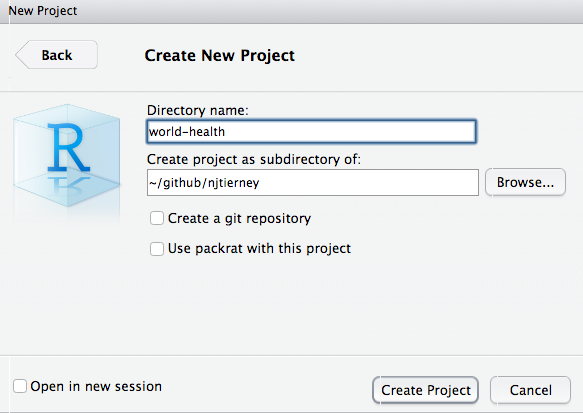Click the Create a git repository label text
This screenshot has height=413, width=583.
point(239,218)
